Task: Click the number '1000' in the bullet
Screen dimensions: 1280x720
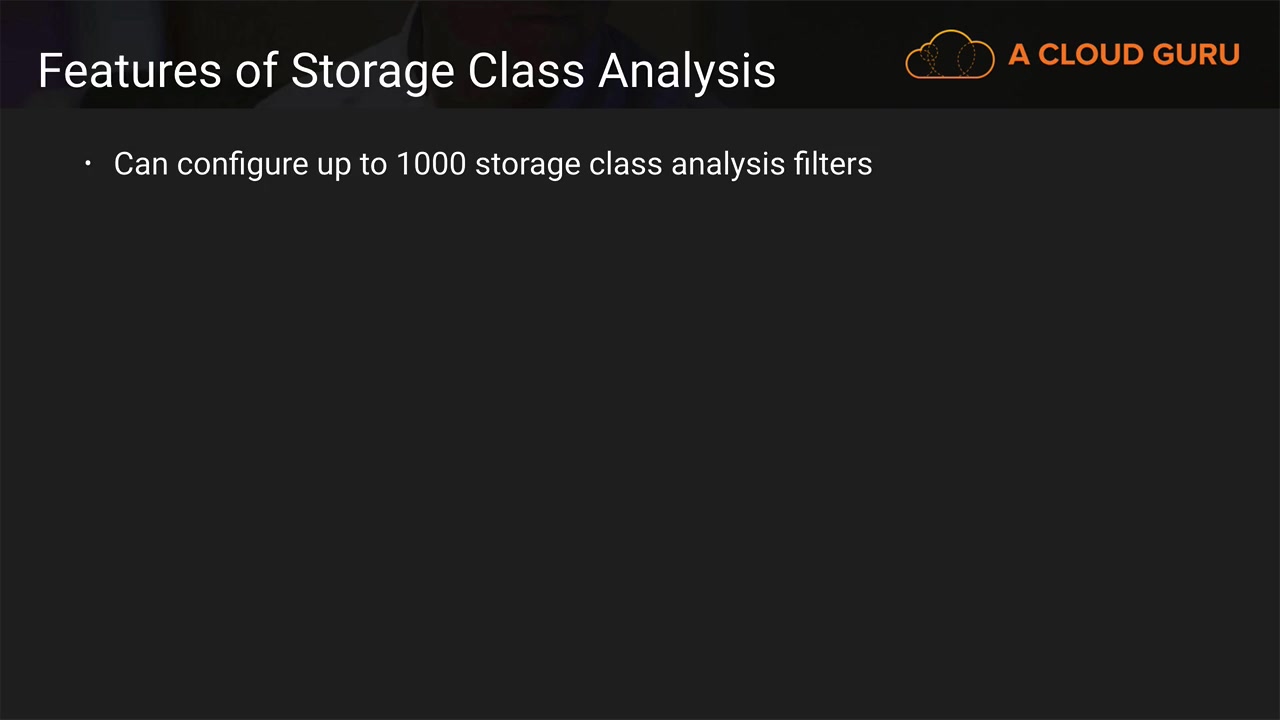Action: pyautogui.click(x=431, y=163)
